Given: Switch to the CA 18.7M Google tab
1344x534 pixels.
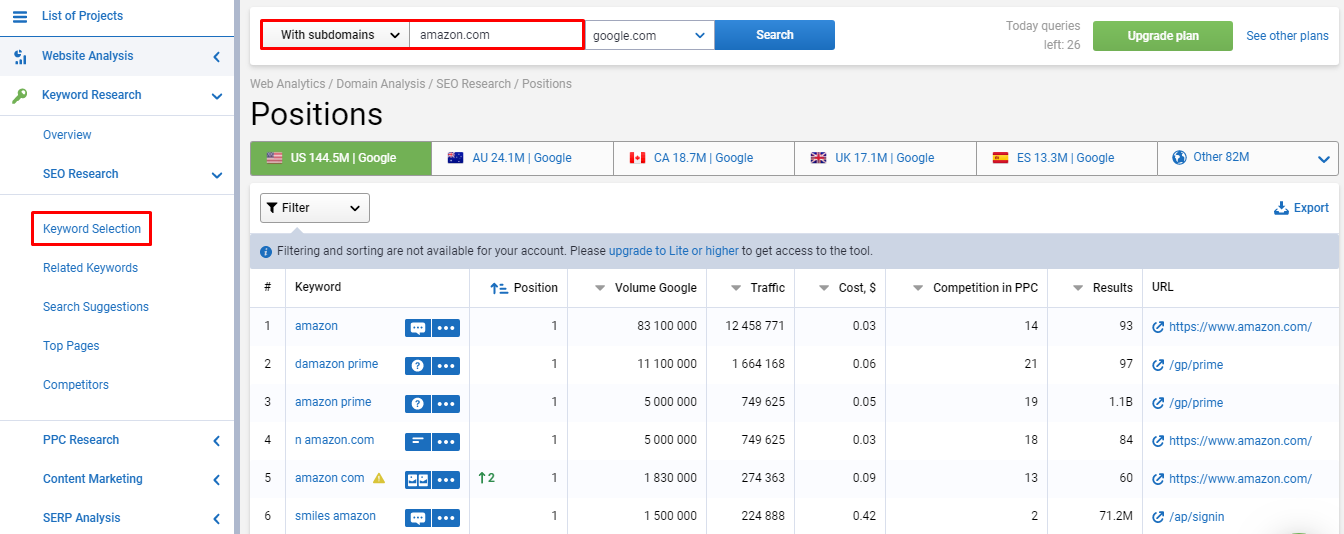Looking at the screenshot, I should pos(704,158).
